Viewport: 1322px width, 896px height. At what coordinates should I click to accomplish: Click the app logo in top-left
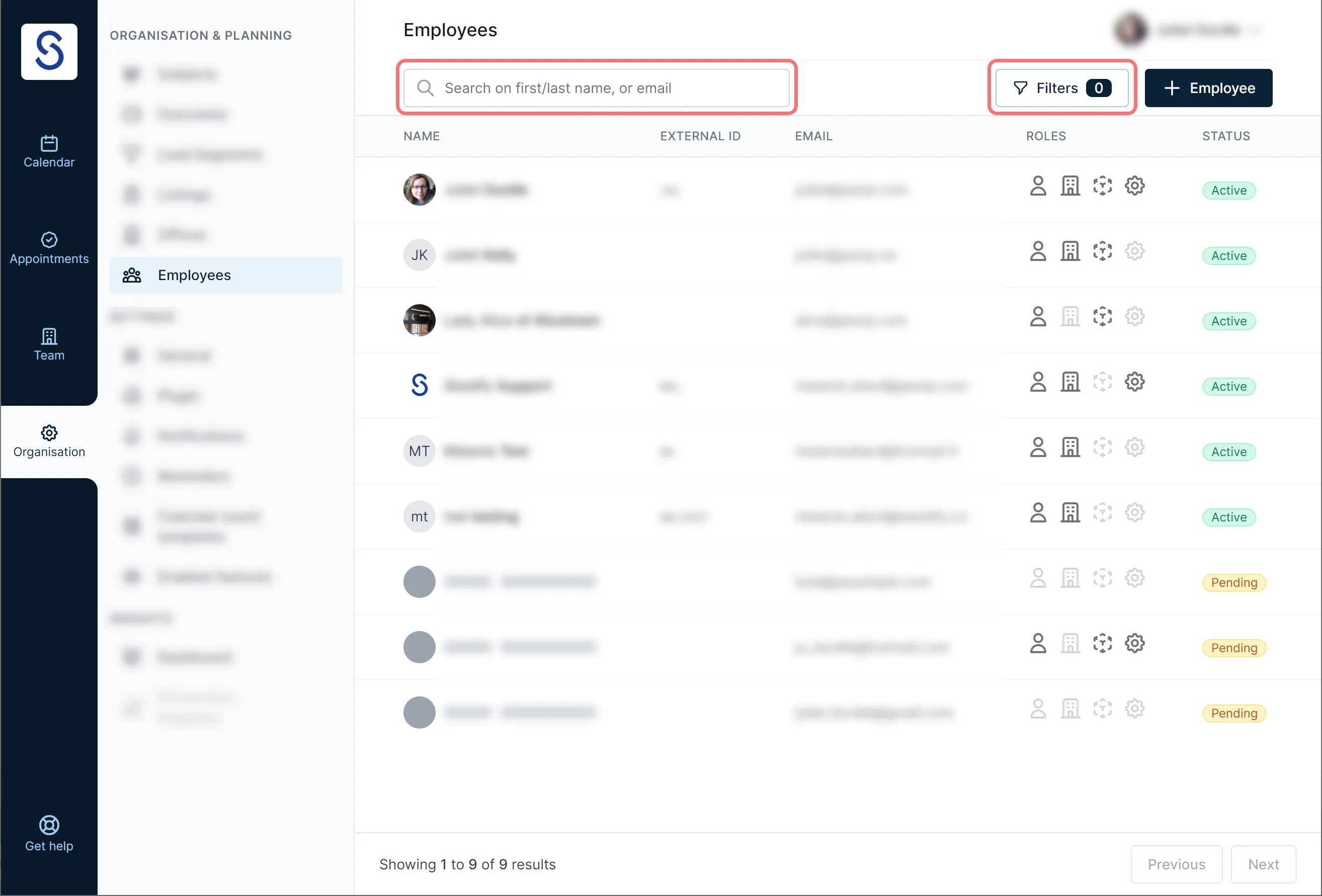point(49,52)
